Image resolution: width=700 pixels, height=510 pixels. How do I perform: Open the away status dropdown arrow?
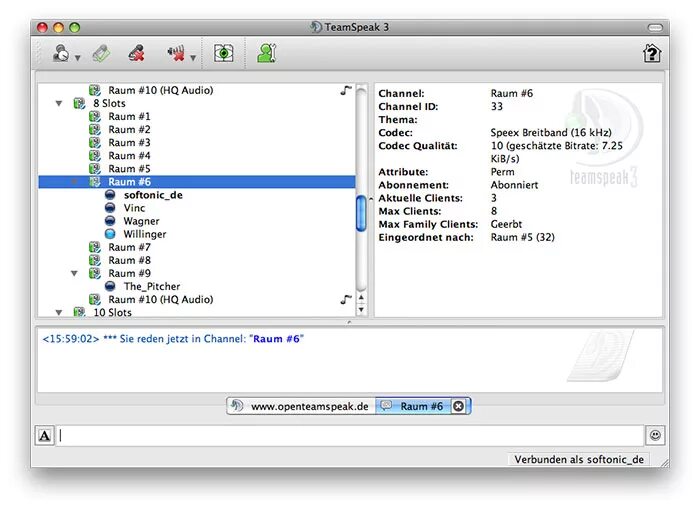click(x=78, y=58)
